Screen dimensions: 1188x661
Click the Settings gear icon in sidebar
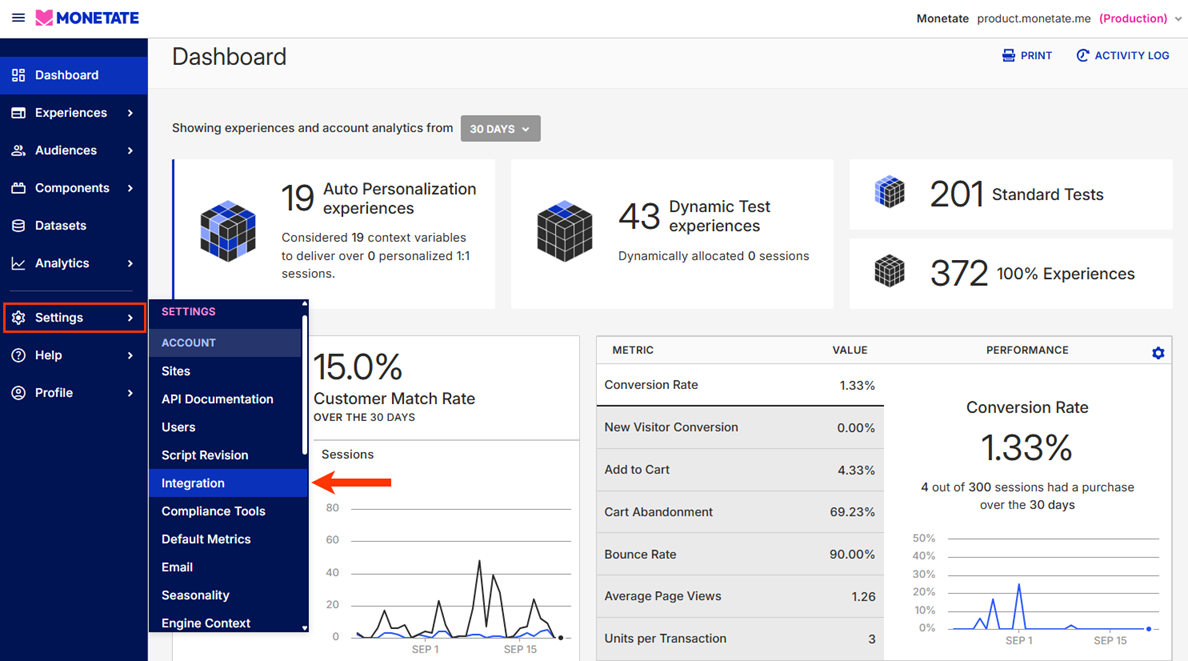coord(18,318)
